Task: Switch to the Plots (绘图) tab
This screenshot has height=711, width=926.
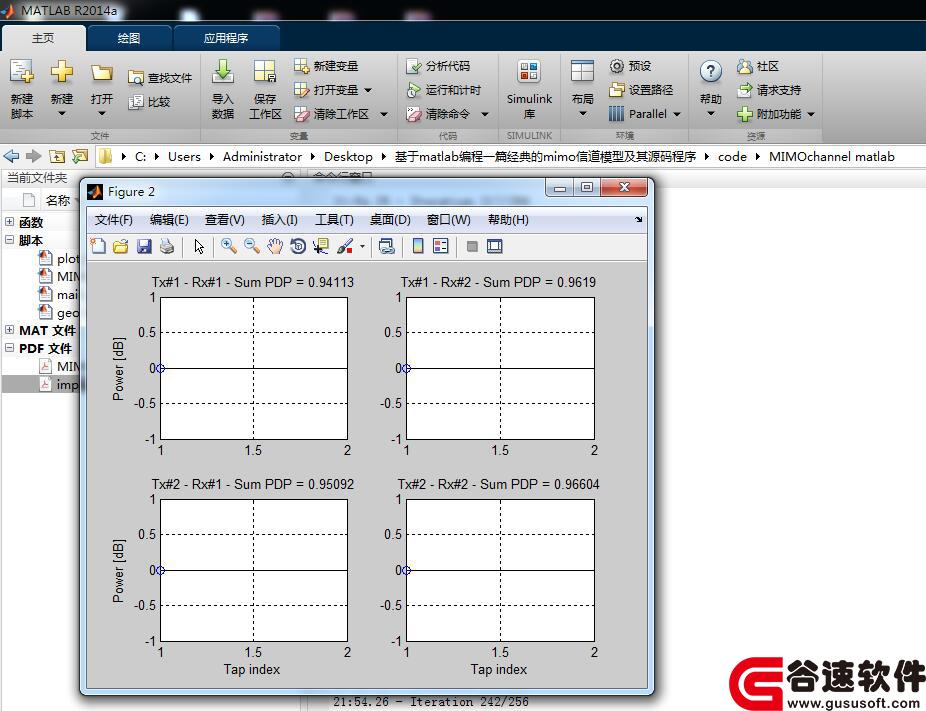Action: pos(129,38)
